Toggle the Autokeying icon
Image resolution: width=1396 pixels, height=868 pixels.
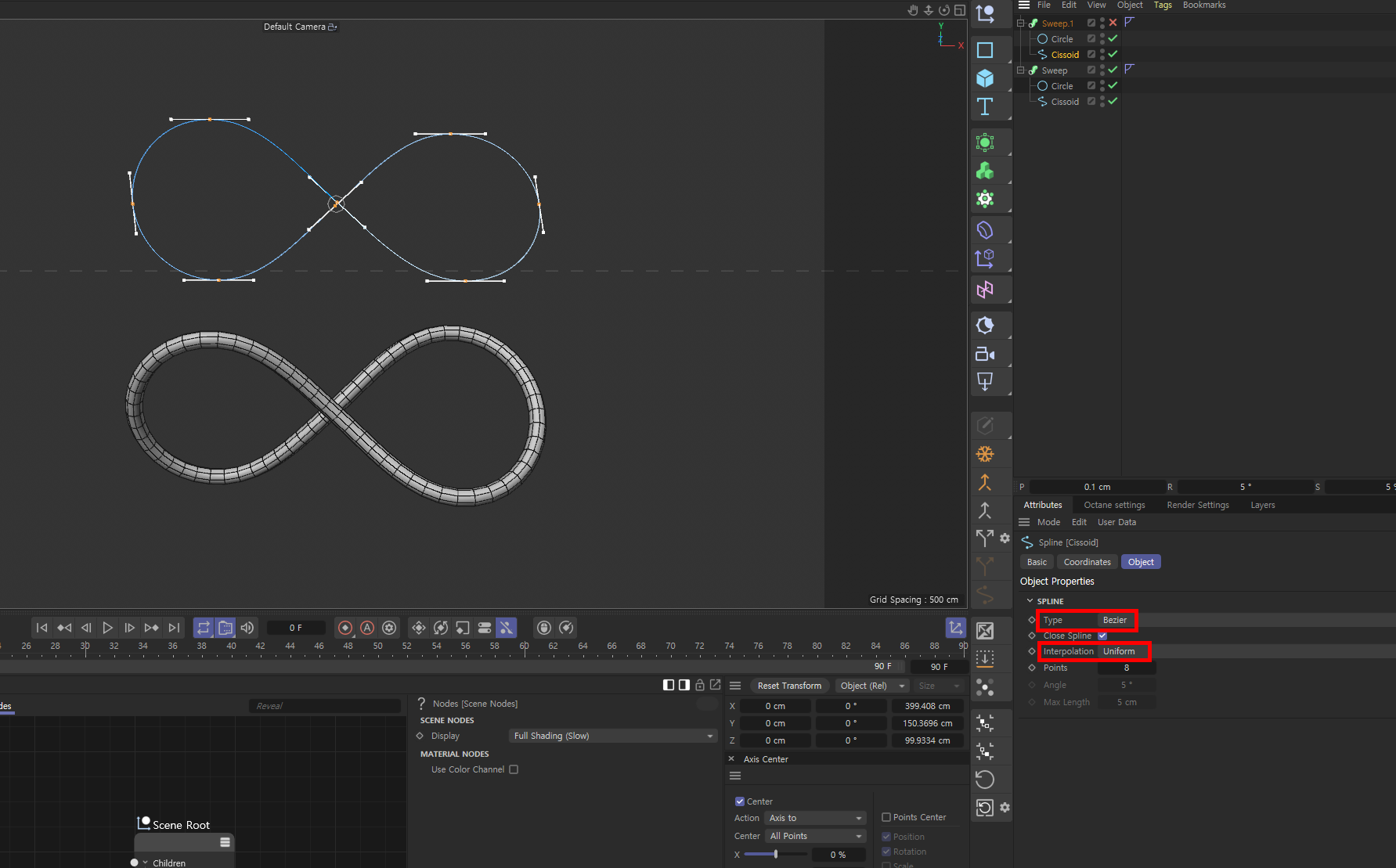[x=367, y=628]
